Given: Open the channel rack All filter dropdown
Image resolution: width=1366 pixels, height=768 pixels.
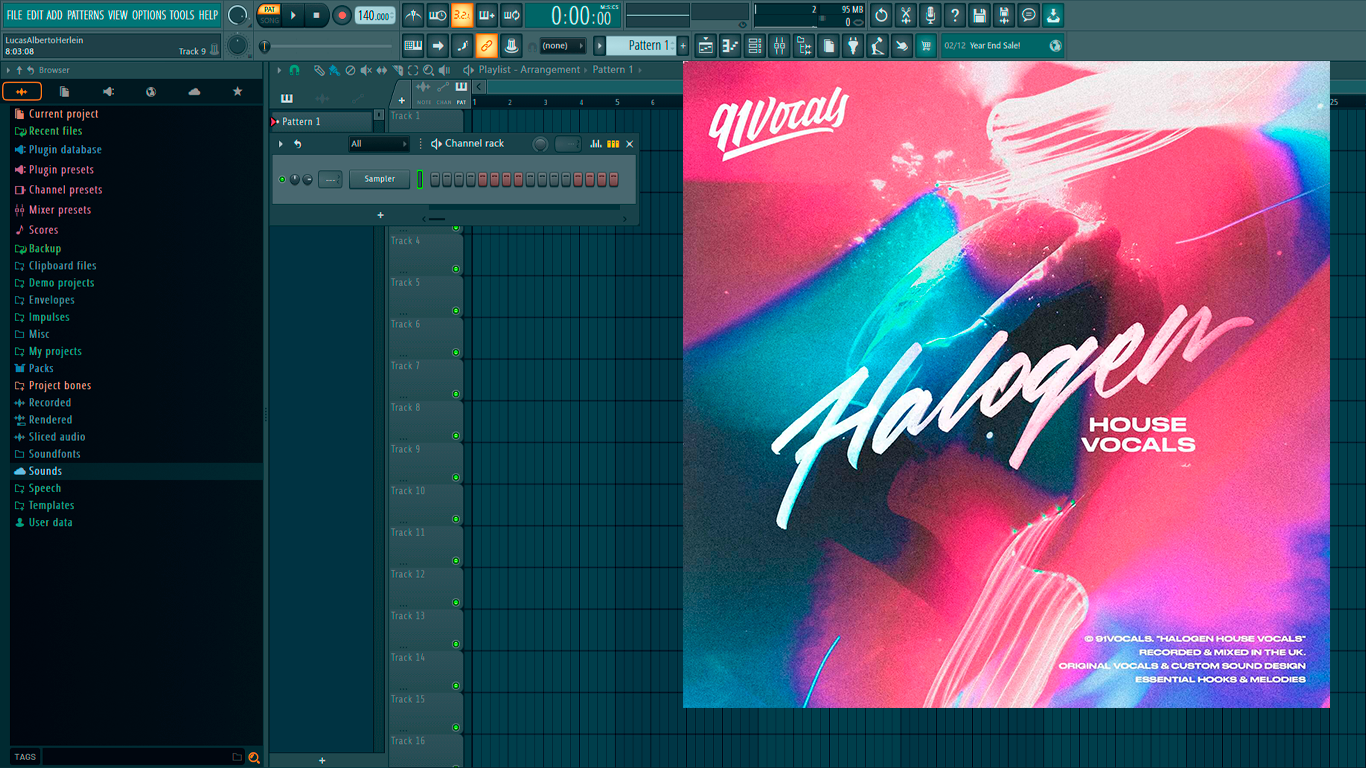Looking at the screenshot, I should click(x=379, y=144).
